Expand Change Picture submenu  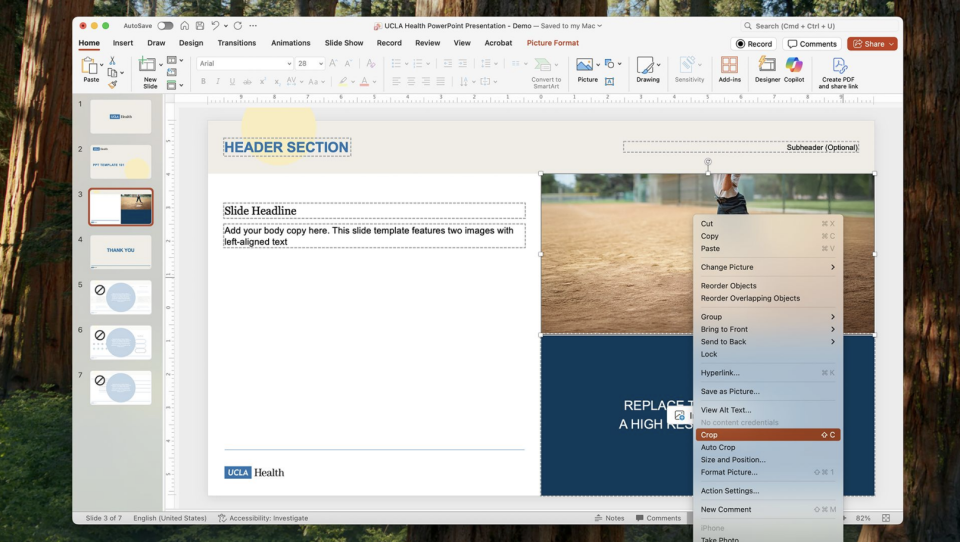point(768,267)
